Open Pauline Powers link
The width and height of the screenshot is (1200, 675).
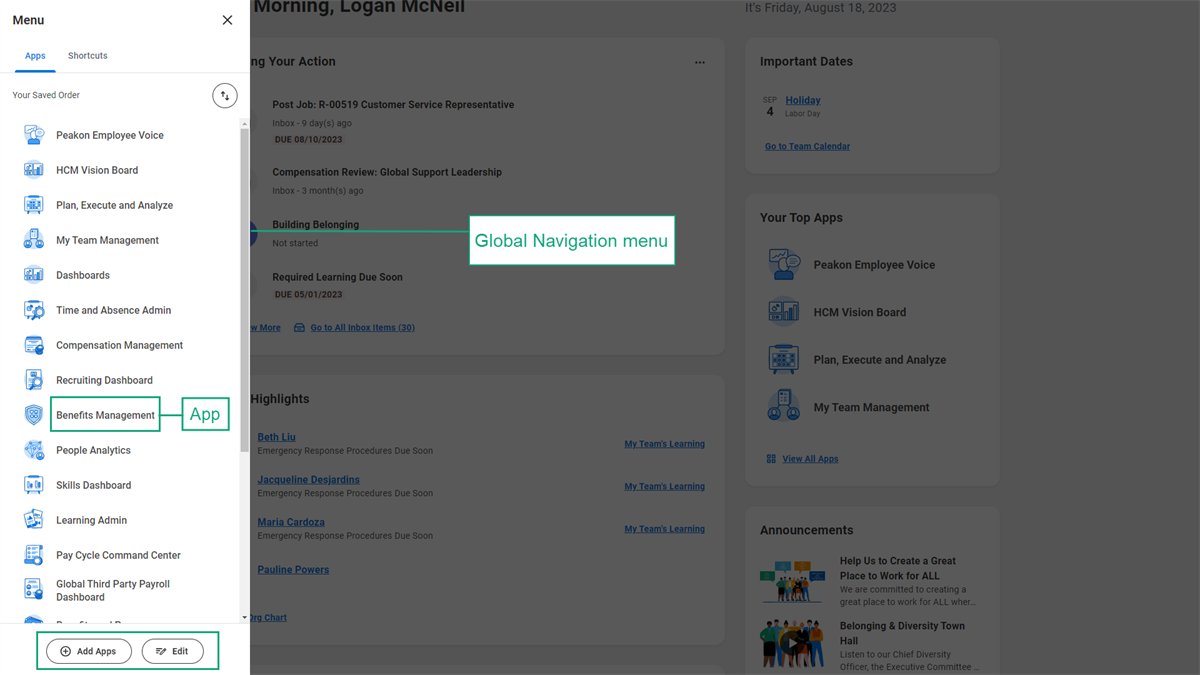pos(293,570)
